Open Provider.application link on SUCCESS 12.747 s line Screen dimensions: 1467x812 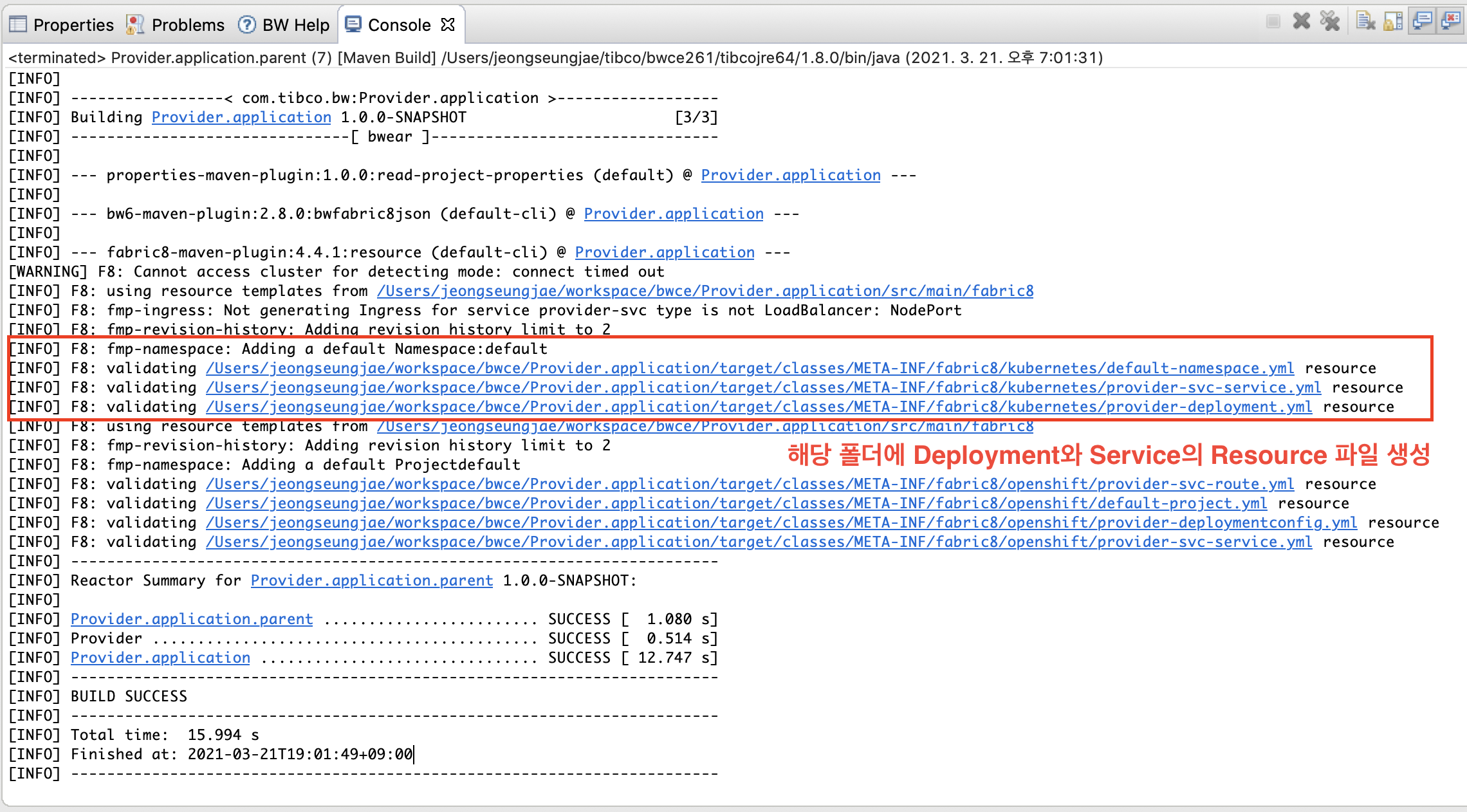coord(160,658)
